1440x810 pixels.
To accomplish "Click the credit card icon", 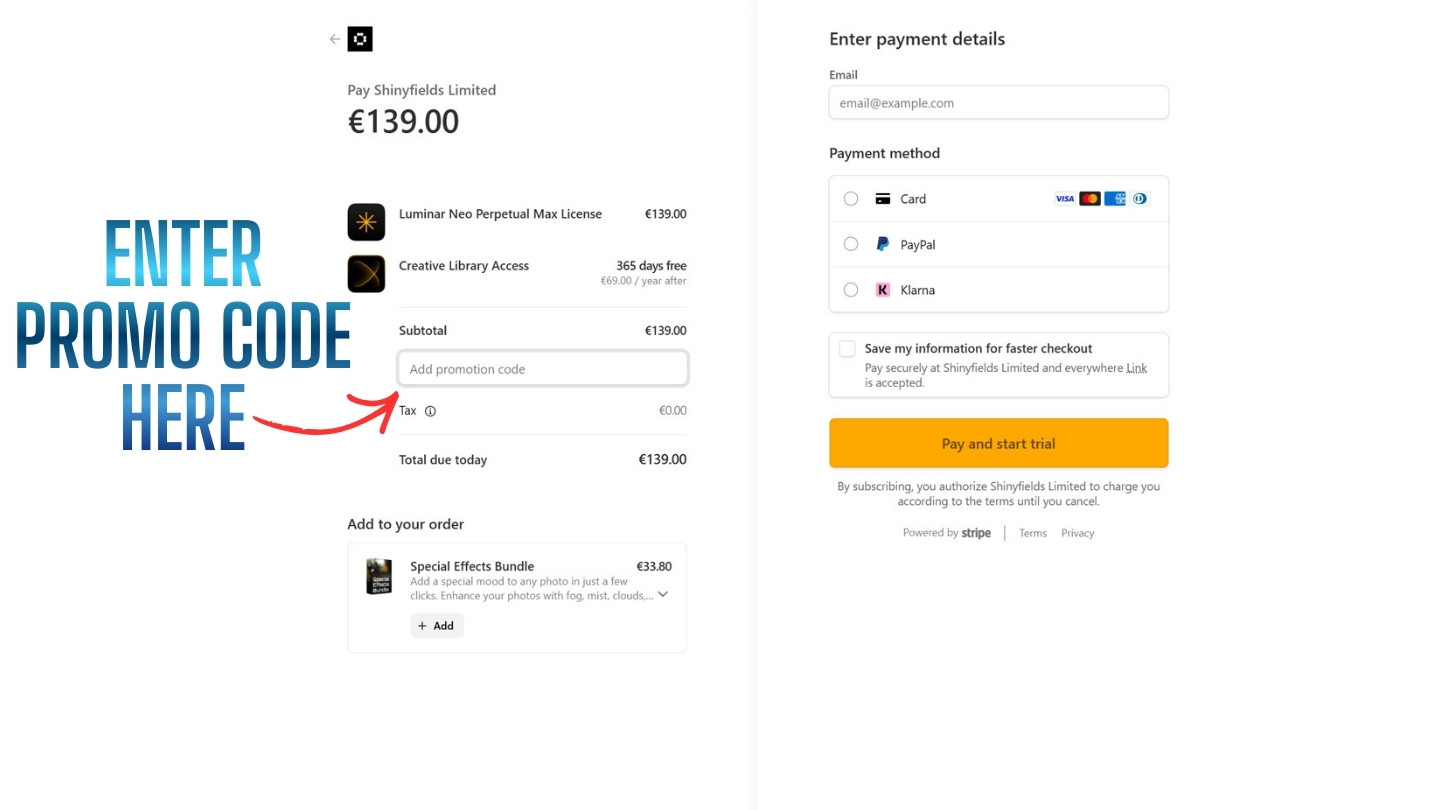I will coord(883,199).
